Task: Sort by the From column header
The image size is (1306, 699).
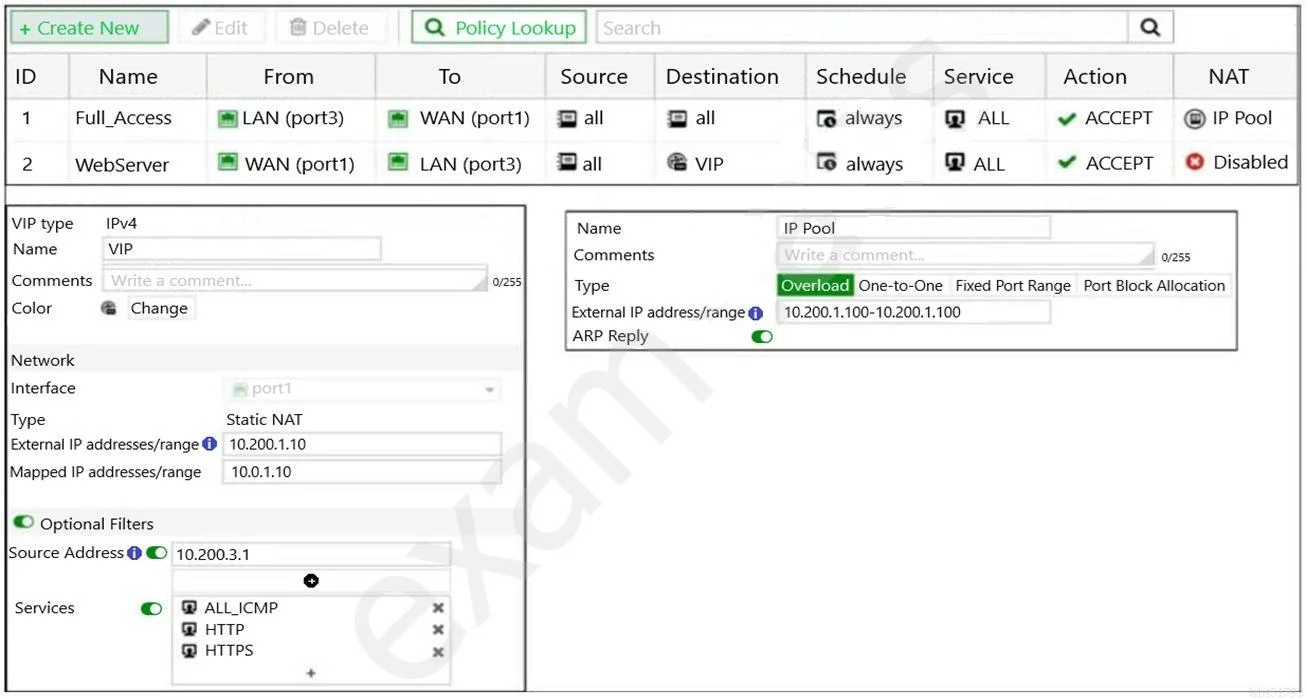Action: click(288, 77)
